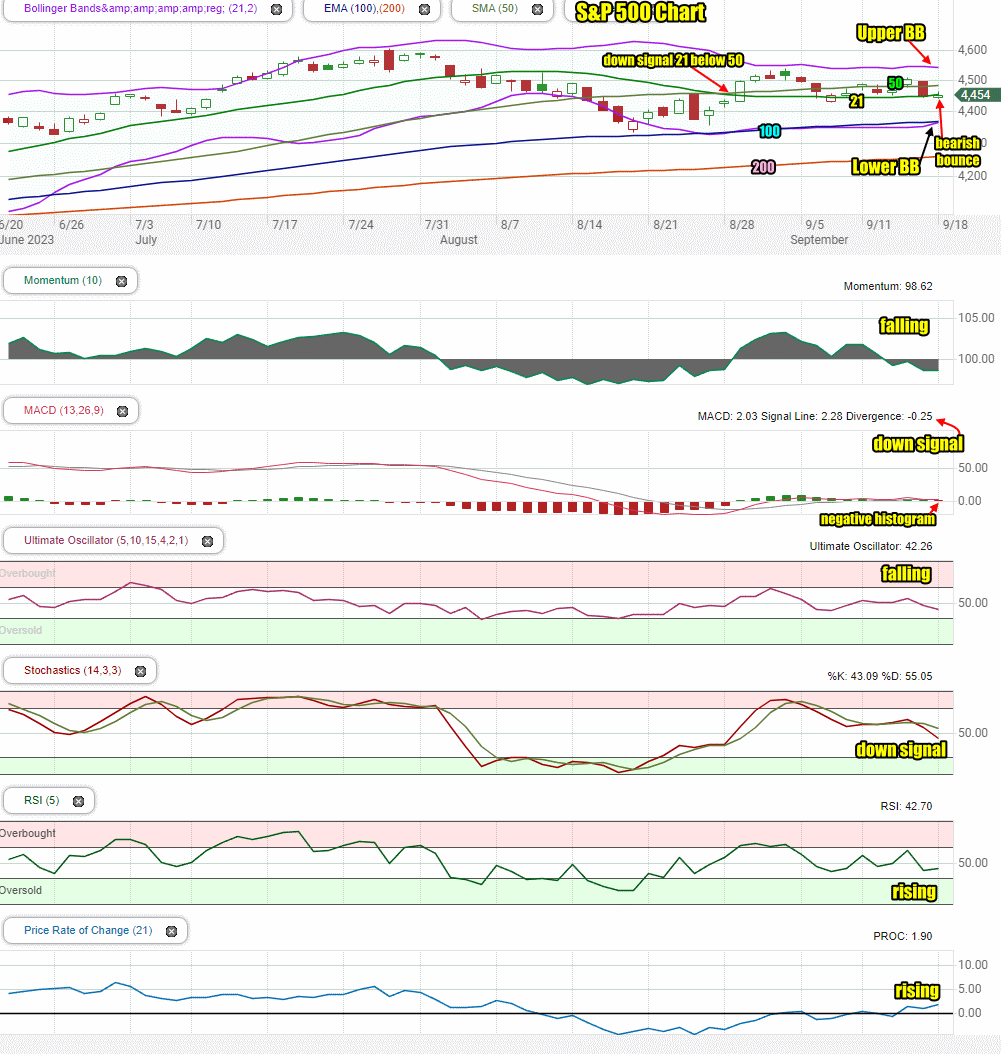The image size is (1001, 1054).
Task: Close the Price Rate of Change panel with X icon
Action: click(x=171, y=931)
